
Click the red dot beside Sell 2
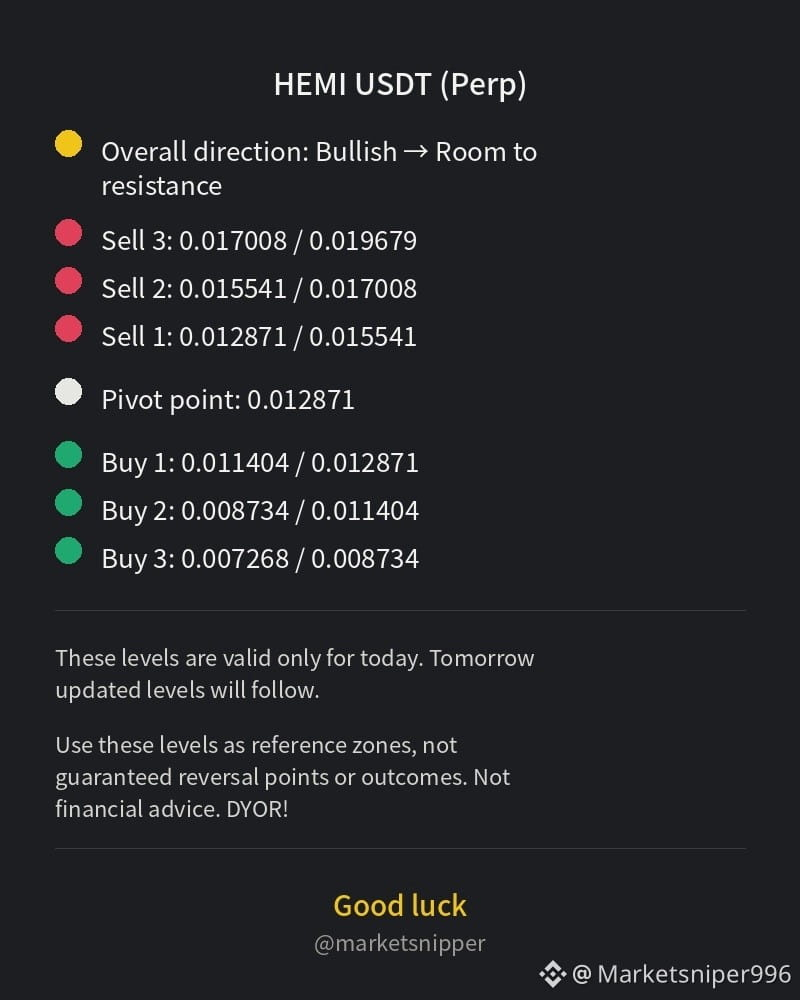coord(68,281)
